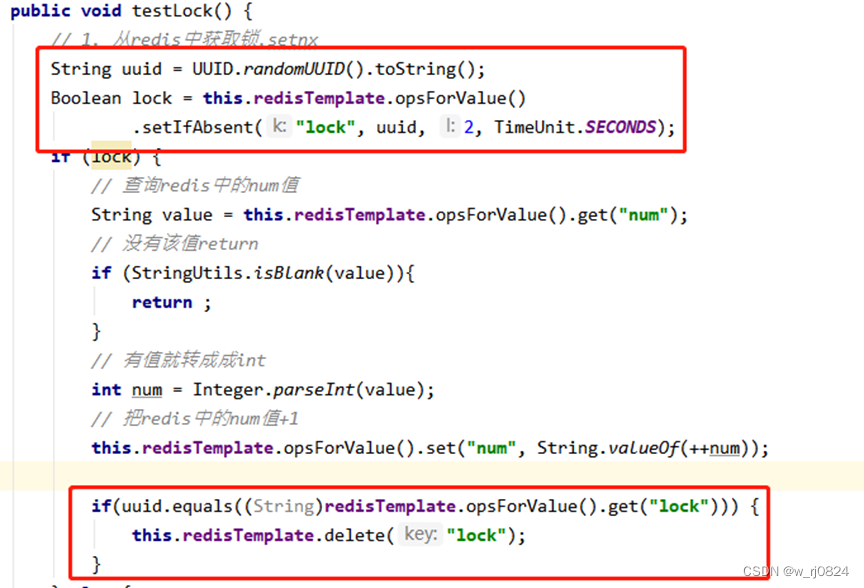Click the isBlank method call
This screenshot has height=588, width=864.
point(289,273)
